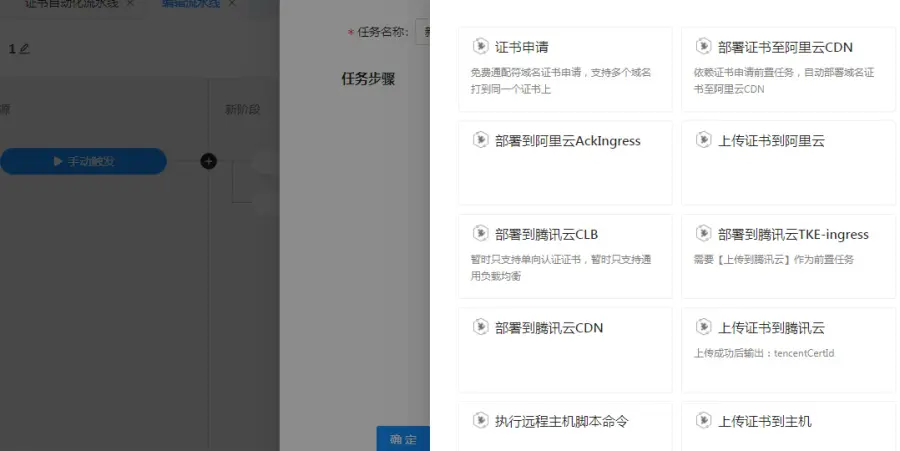The height and width of the screenshot is (451, 900).
Task: Add a stage with the plus circle icon
Action: point(208,161)
